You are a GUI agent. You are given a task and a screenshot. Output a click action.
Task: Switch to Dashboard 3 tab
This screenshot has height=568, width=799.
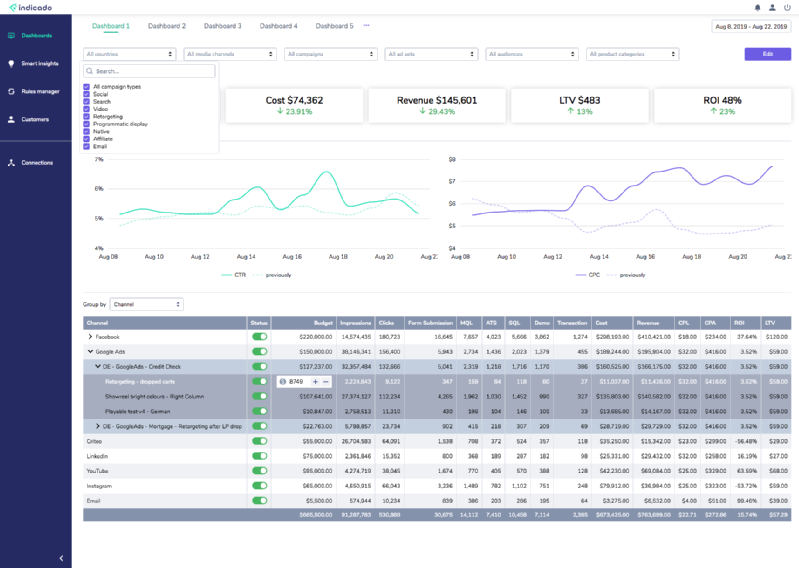pos(222,25)
